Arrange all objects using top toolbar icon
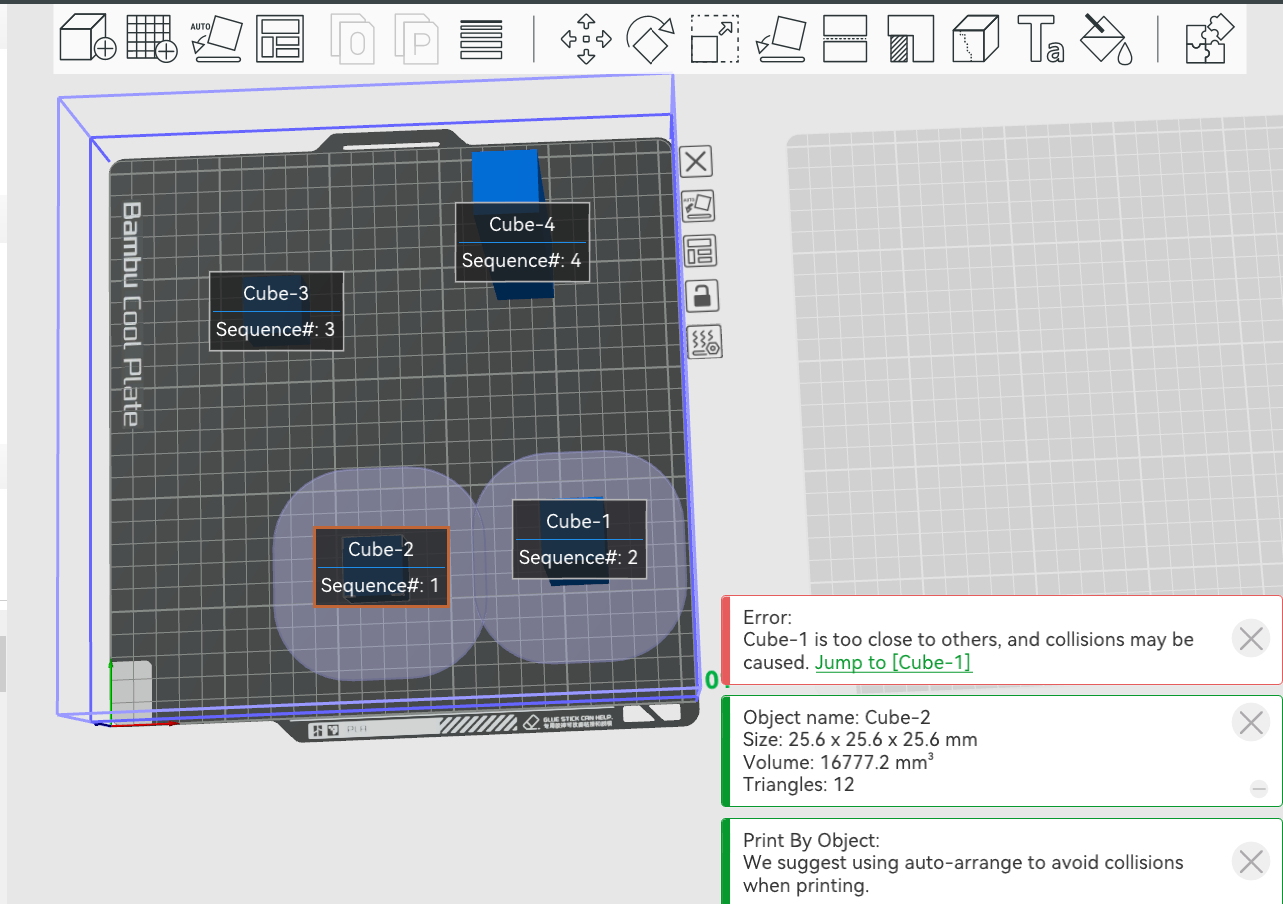Image resolution: width=1283 pixels, height=904 pixels. pyautogui.click(x=280, y=39)
